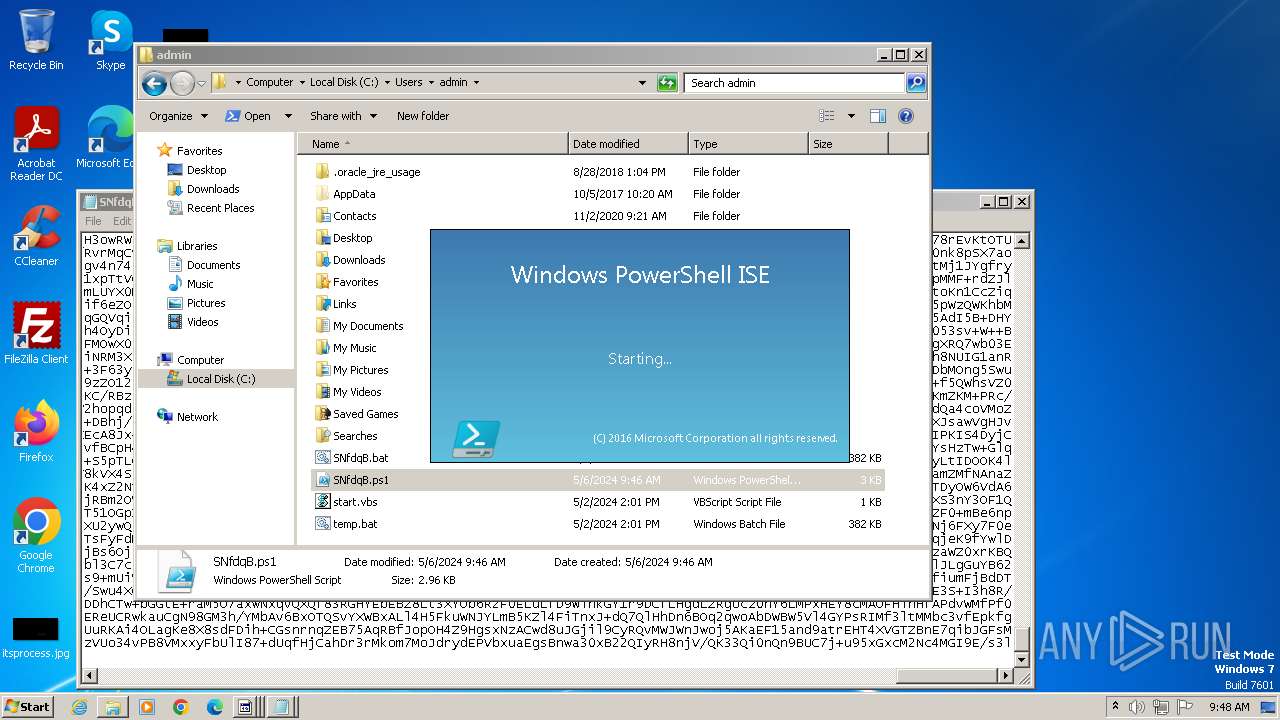The image size is (1280, 720).
Task: Select .oracle_jre_usage folder
Action: pyautogui.click(x=376, y=172)
